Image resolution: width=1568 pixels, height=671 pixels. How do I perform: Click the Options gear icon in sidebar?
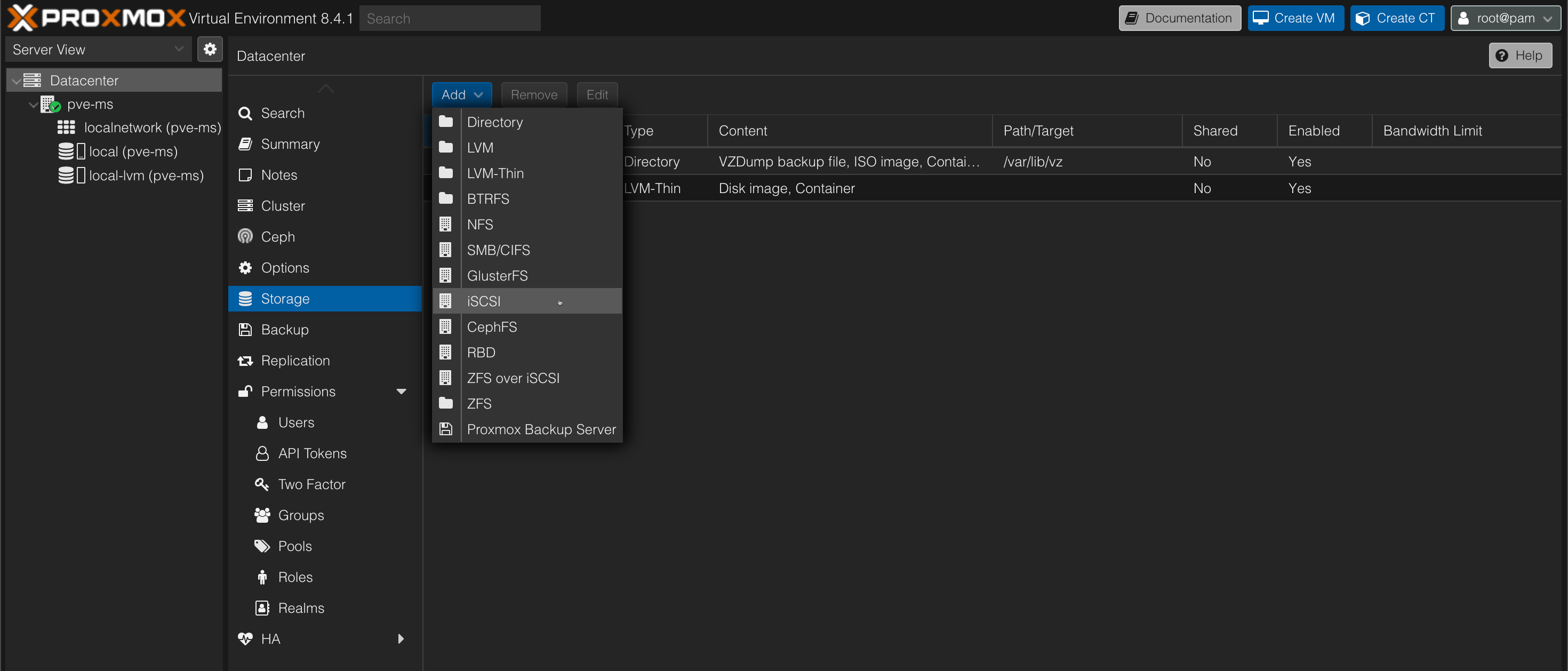click(x=245, y=267)
